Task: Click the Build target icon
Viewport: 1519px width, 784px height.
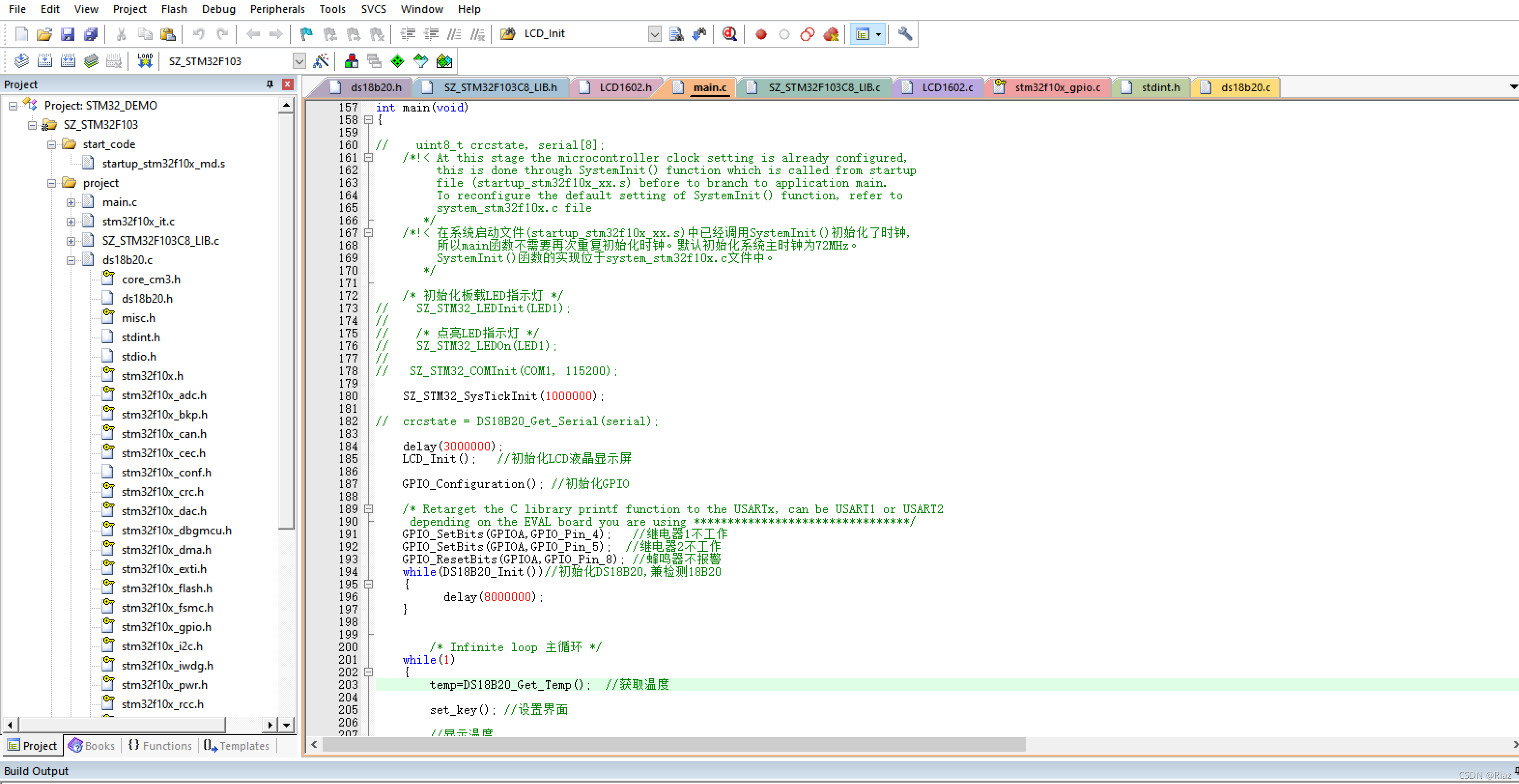Action: 45,61
